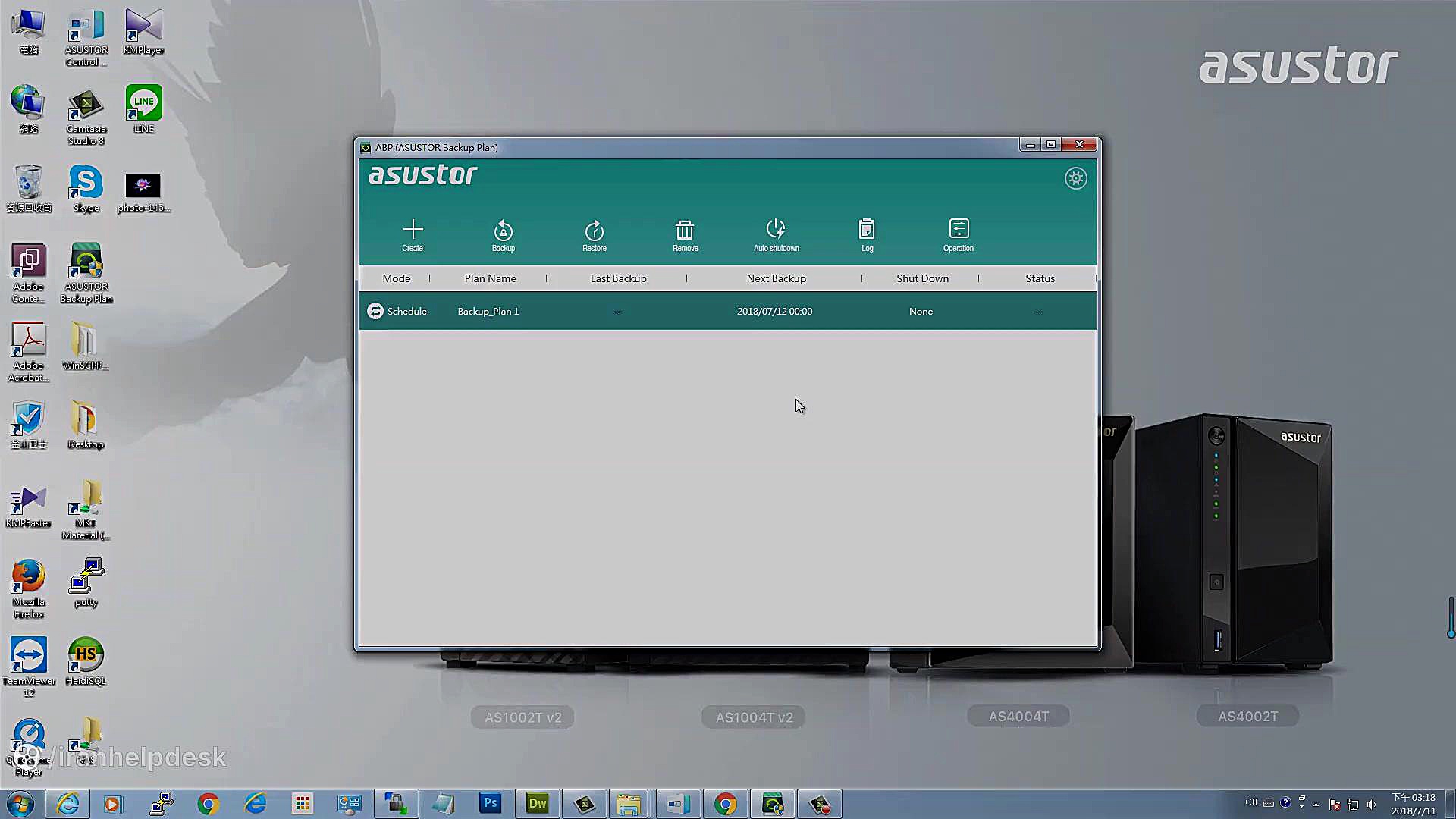Open Photoshop from the taskbar
Image resolution: width=1456 pixels, height=819 pixels.
[x=490, y=804]
